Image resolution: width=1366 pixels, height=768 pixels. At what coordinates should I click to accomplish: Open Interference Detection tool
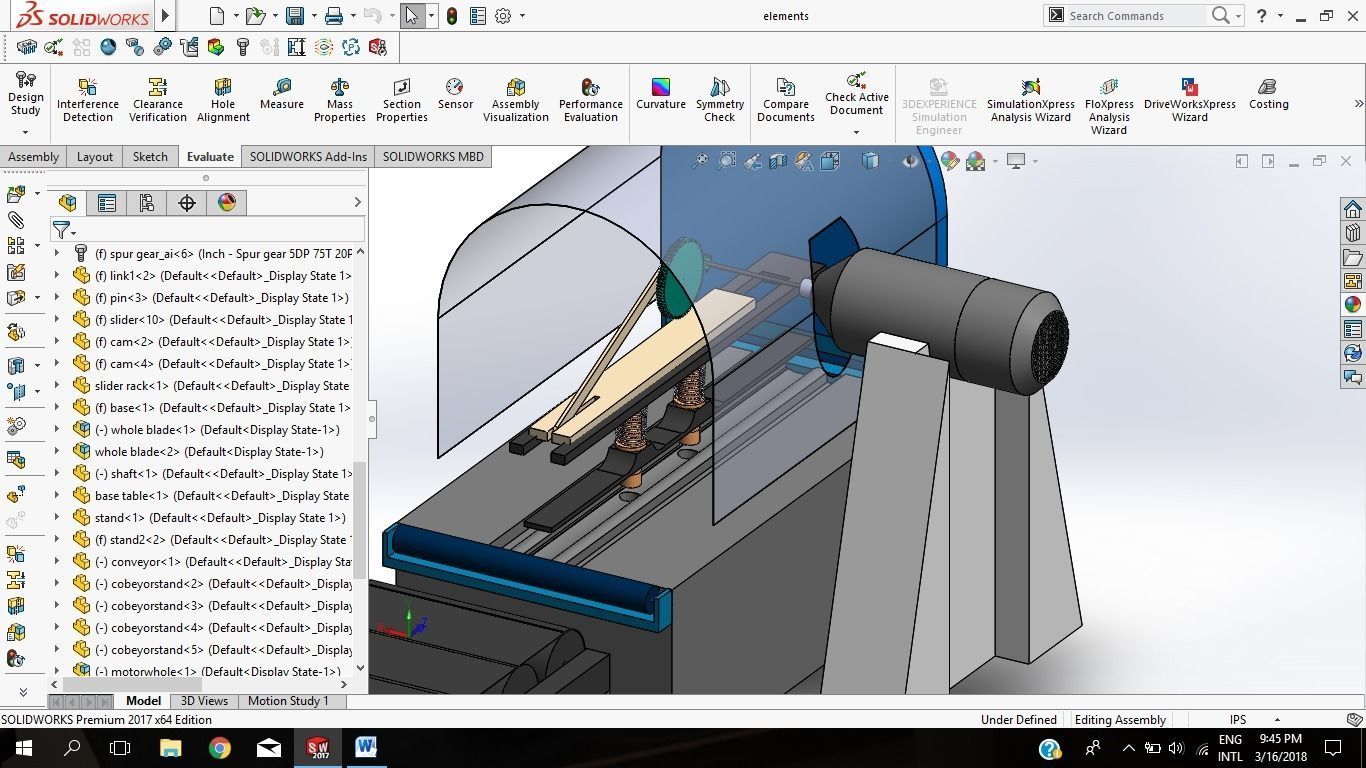coord(88,100)
